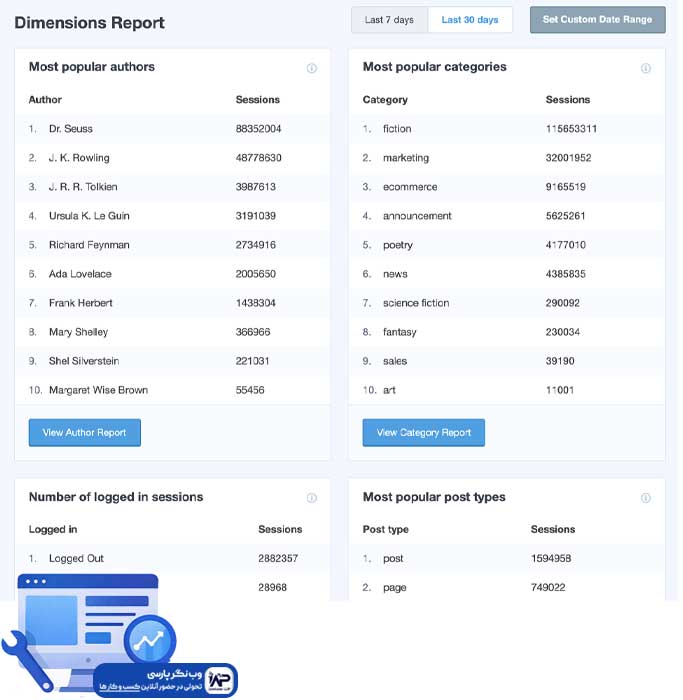Select author row Mary Shelley

pos(172,332)
